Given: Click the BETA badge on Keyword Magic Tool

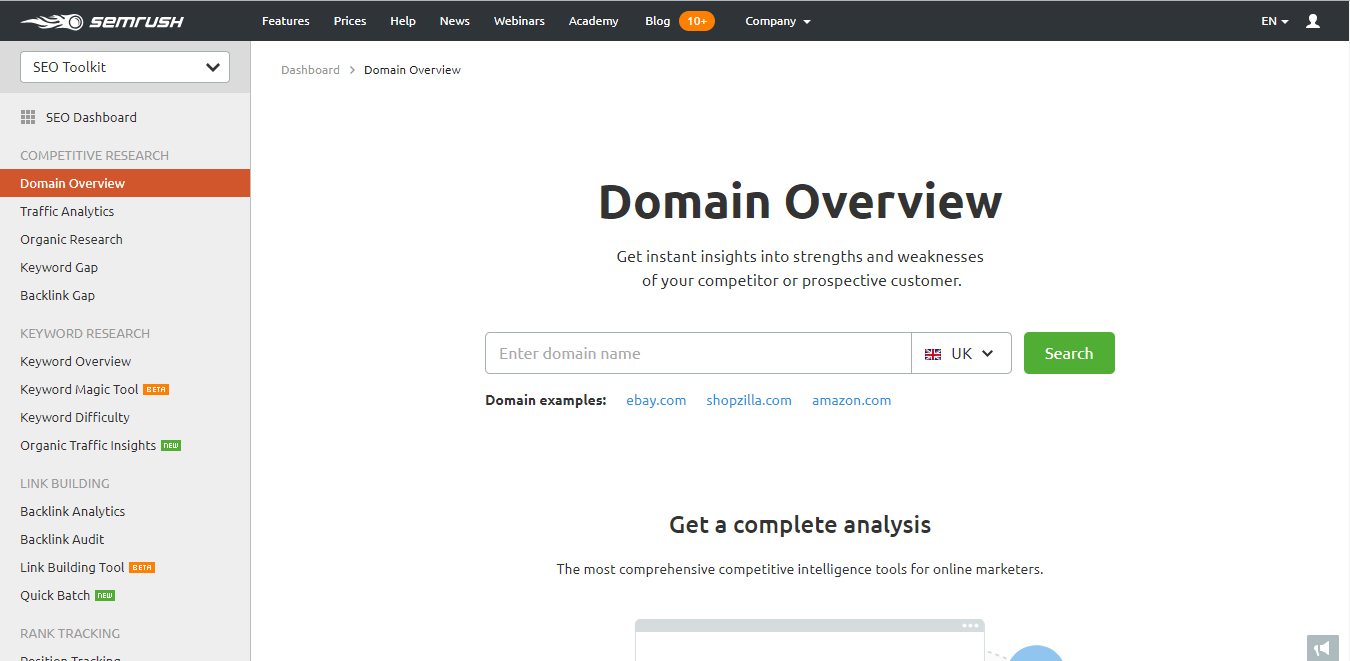Looking at the screenshot, I should [154, 389].
